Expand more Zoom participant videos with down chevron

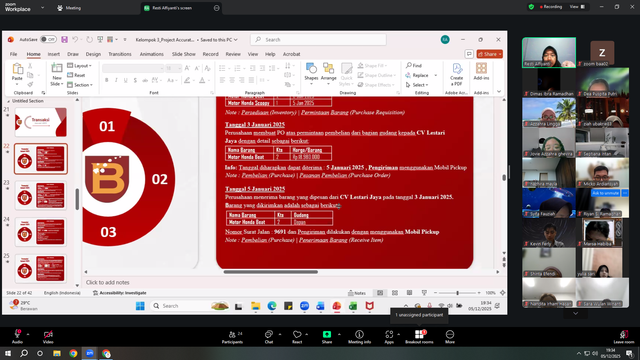pyautogui.click(x=575, y=313)
